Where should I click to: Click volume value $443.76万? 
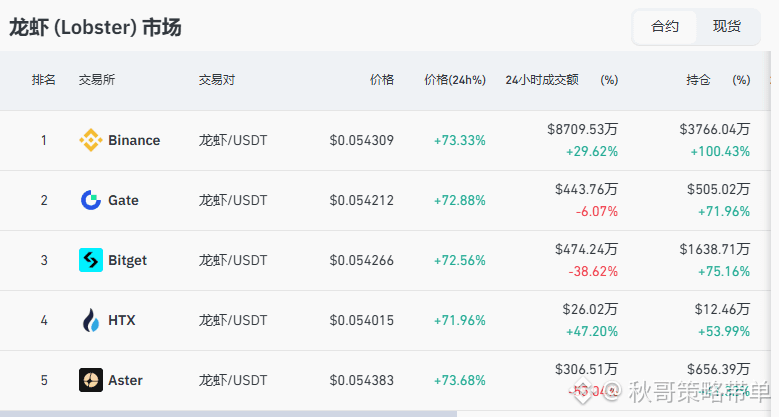coord(586,189)
